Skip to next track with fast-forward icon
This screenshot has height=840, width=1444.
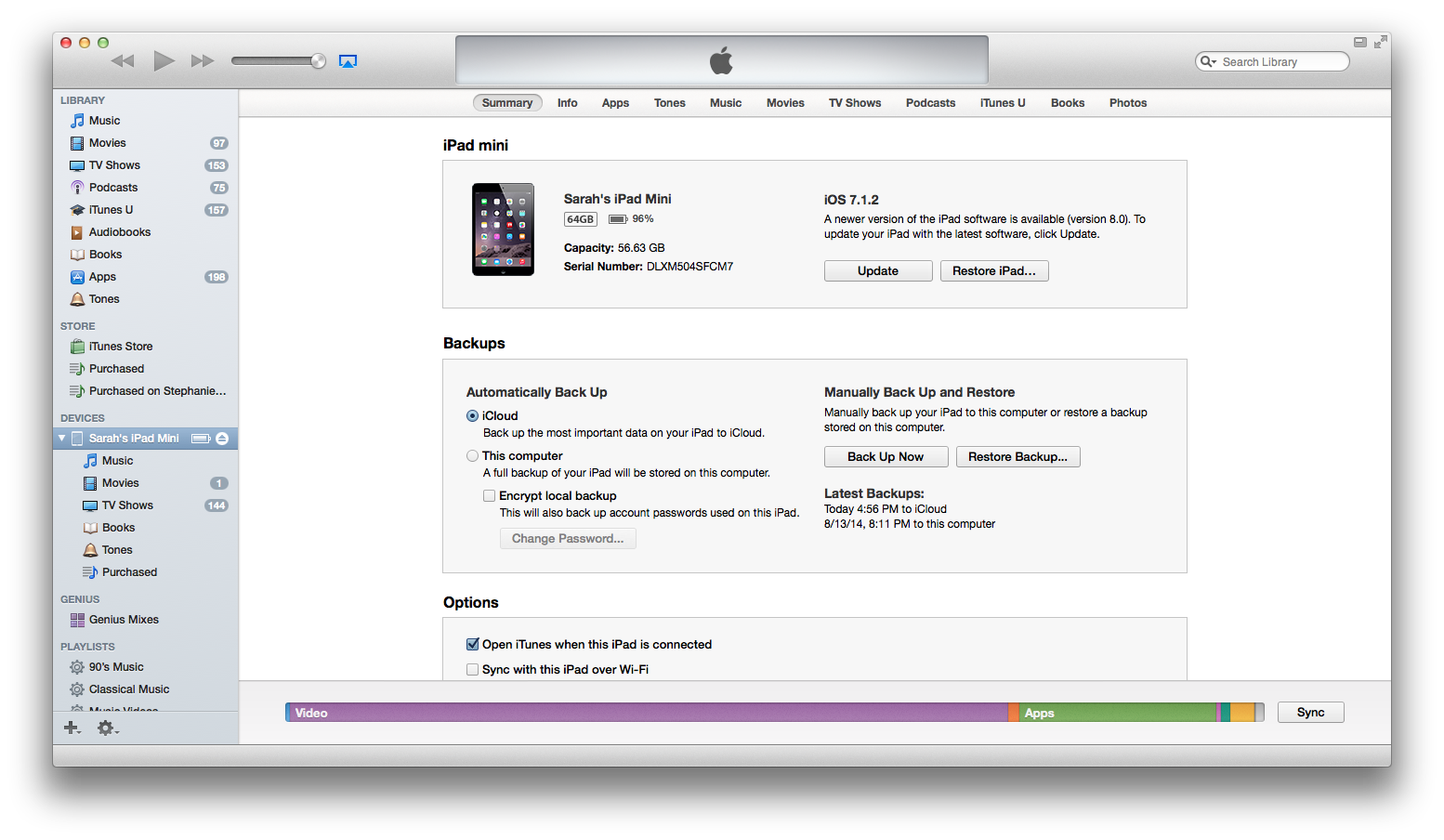pos(202,61)
